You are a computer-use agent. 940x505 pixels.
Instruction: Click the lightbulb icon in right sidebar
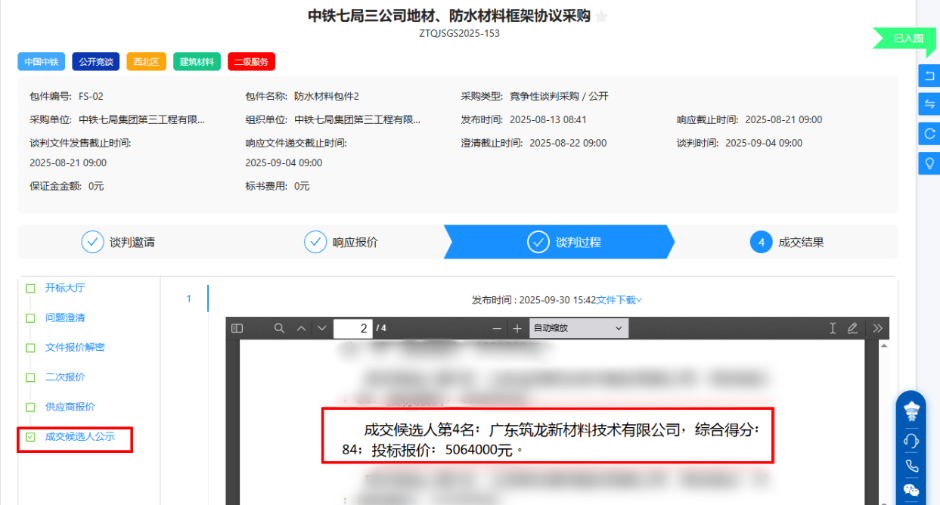tap(929, 162)
